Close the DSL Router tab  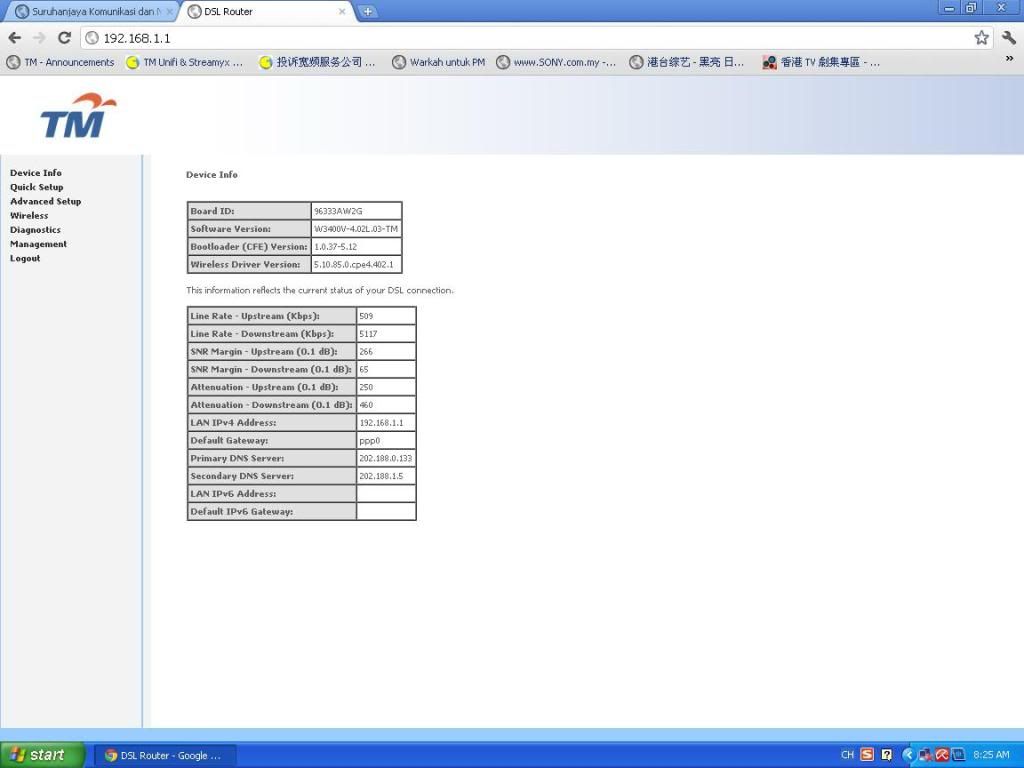343,12
